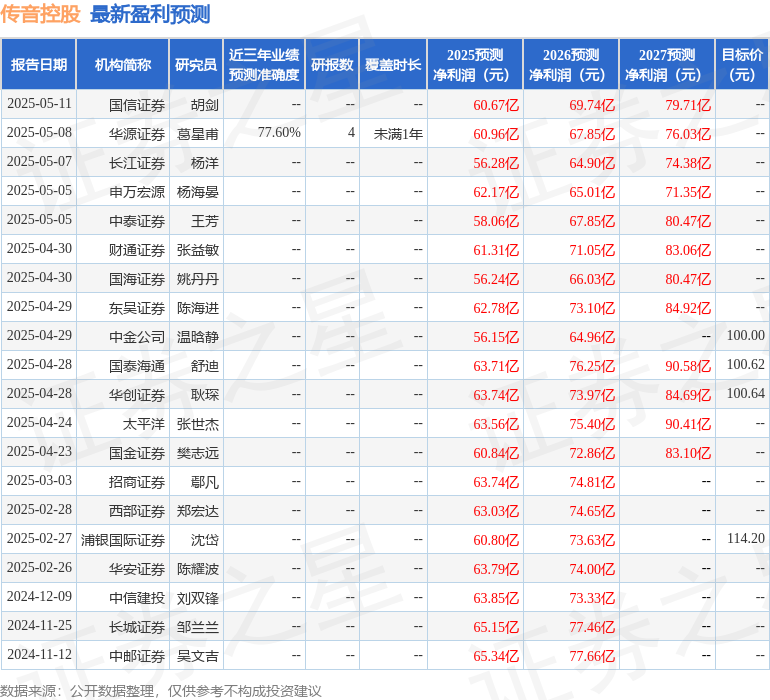Viewport: 770px width, 700px height.
Task: Click the date 2025-02-27
Action: coord(39,538)
